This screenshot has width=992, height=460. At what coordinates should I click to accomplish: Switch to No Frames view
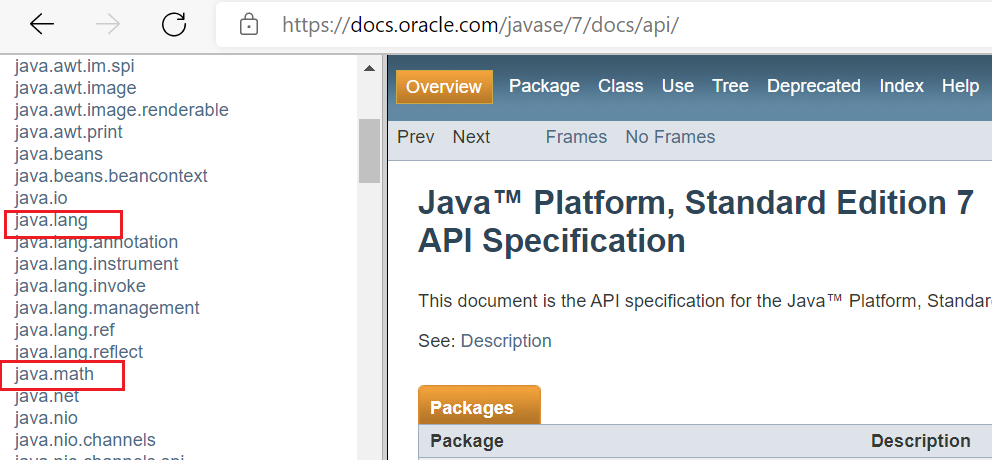coord(671,137)
